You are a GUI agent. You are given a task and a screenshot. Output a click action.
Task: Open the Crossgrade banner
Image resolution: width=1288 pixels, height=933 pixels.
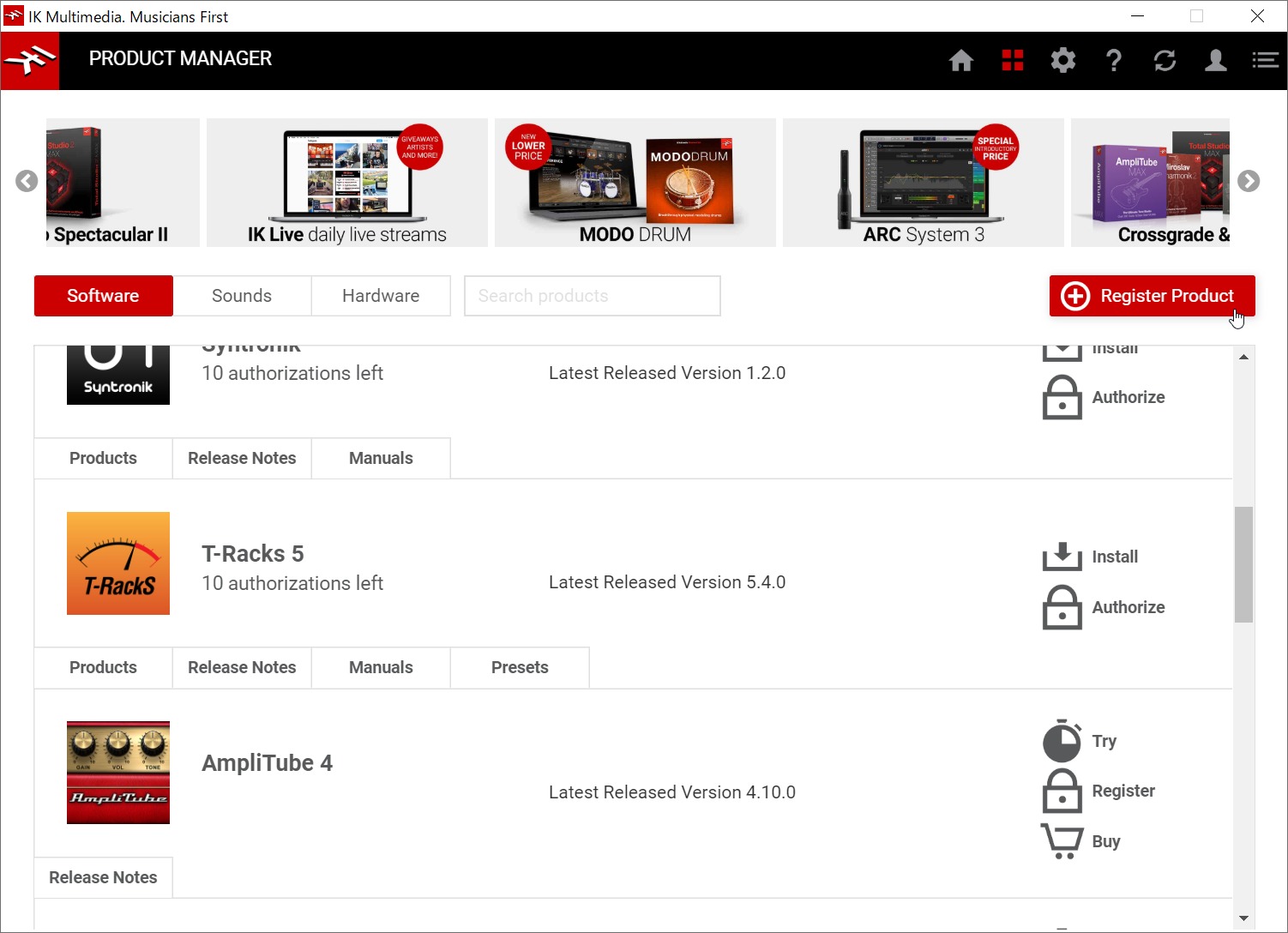pos(1151,183)
